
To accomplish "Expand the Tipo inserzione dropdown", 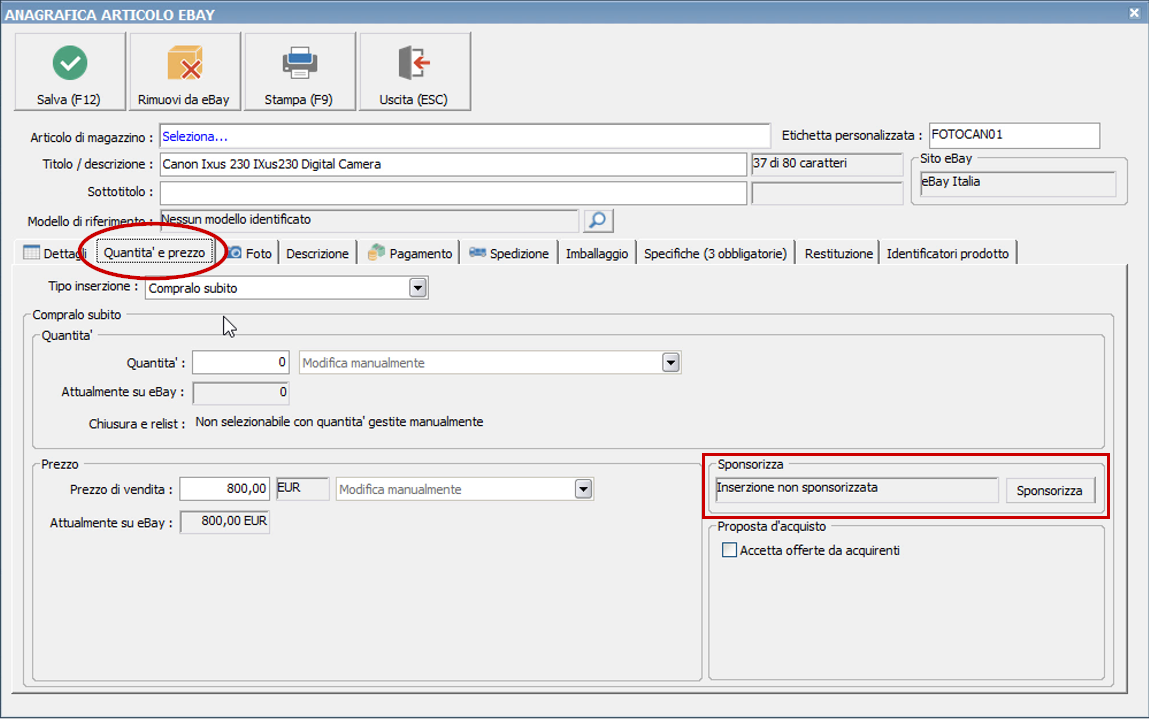I will coord(418,288).
